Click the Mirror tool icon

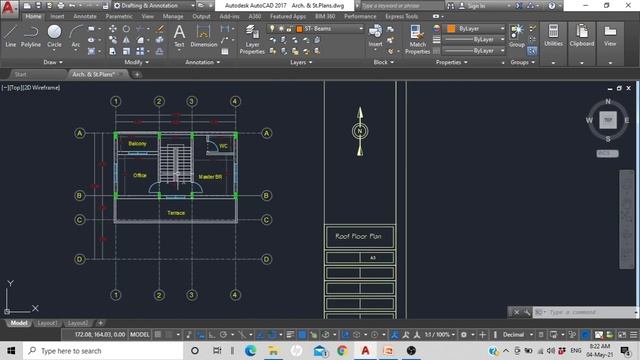click(x=126, y=40)
